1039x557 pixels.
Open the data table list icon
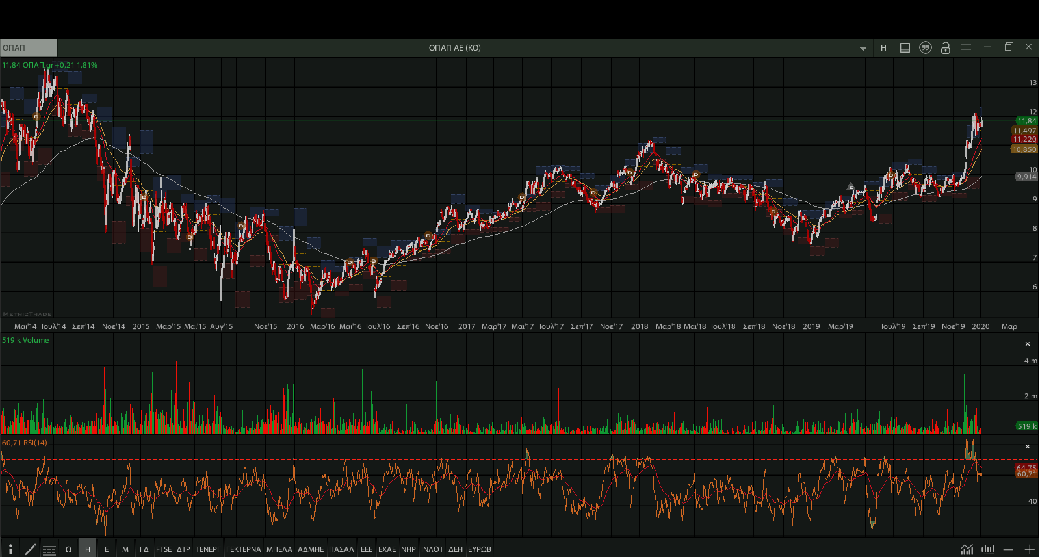pyautogui.click(x=49, y=549)
